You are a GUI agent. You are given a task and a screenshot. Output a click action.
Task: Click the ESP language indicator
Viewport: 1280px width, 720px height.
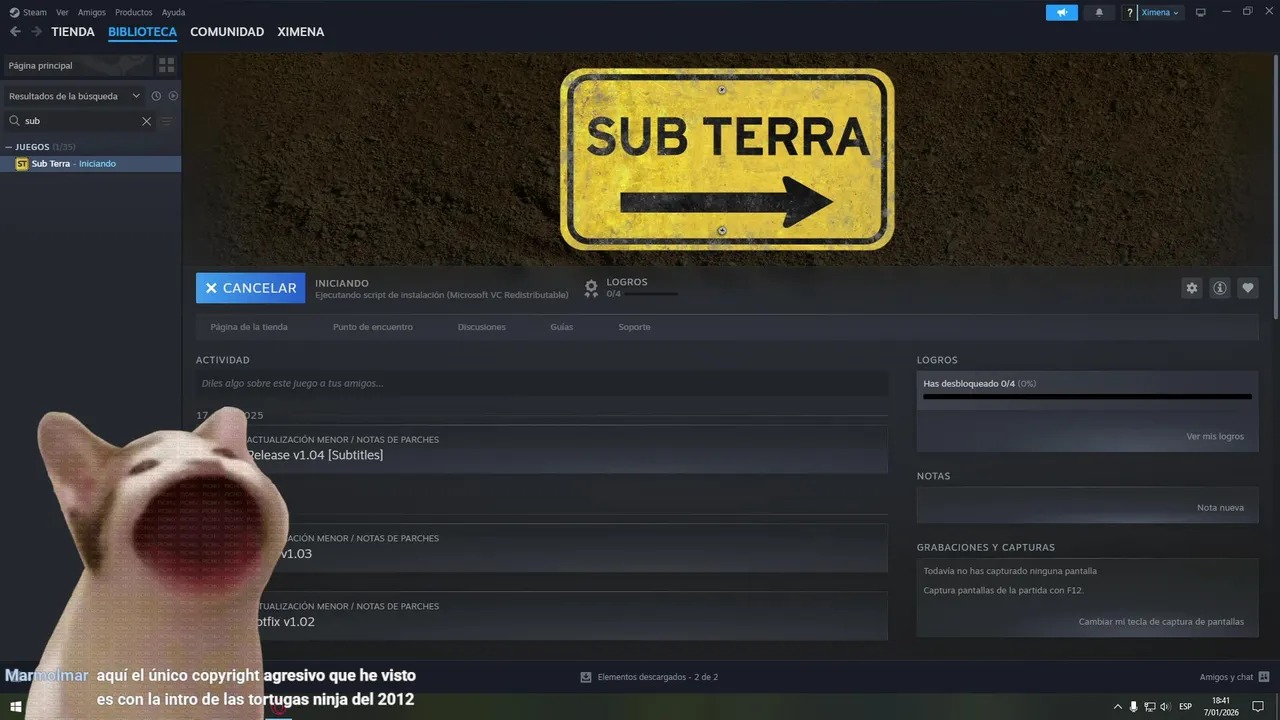tap(1185, 706)
